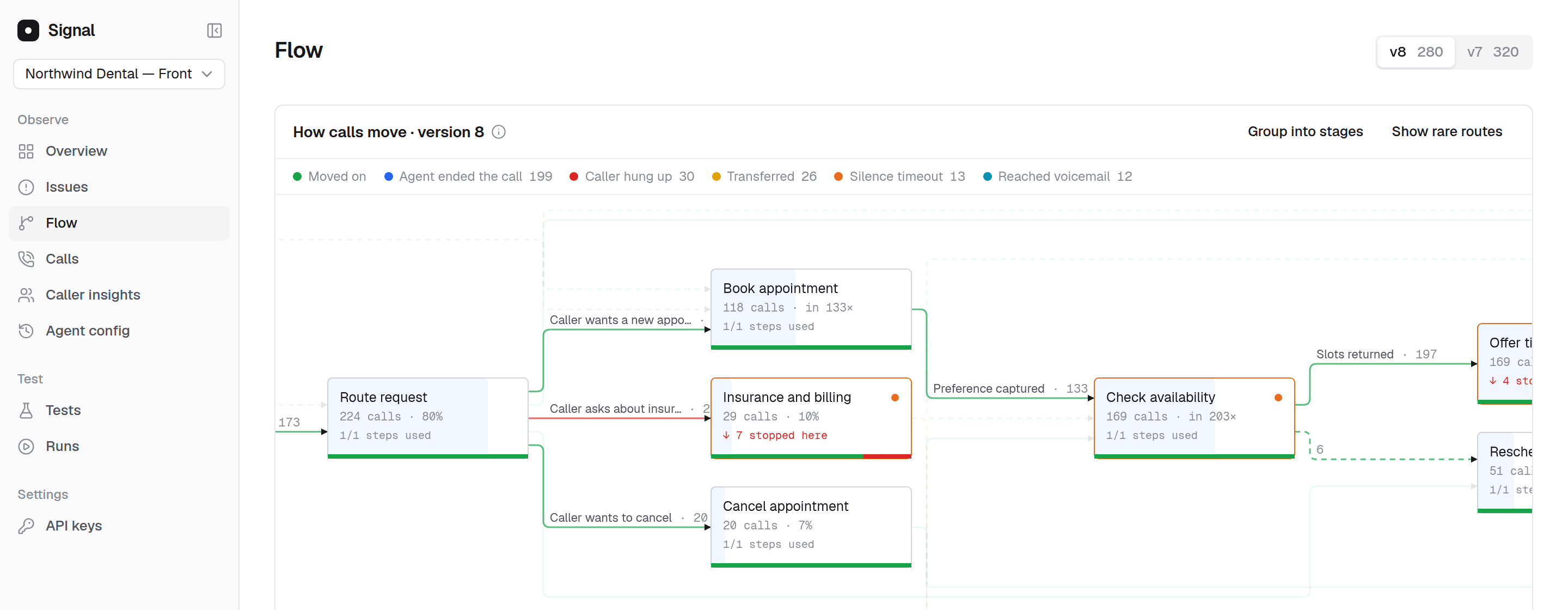Screen dimensions: 1568x610
Task: Navigate to Agent config
Action: pos(119,331)
